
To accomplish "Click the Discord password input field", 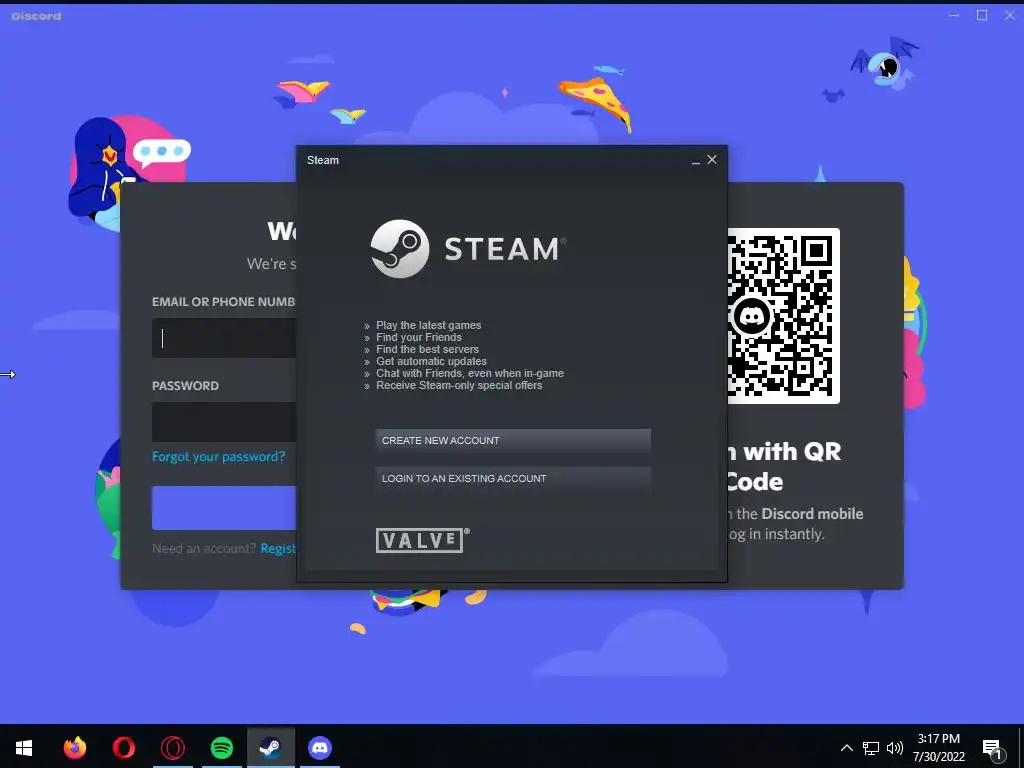I will tap(224, 422).
